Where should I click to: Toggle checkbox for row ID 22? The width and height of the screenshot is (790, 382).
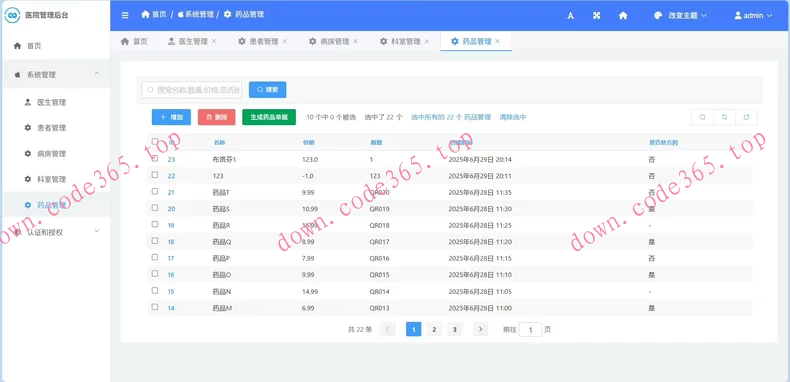pos(155,175)
